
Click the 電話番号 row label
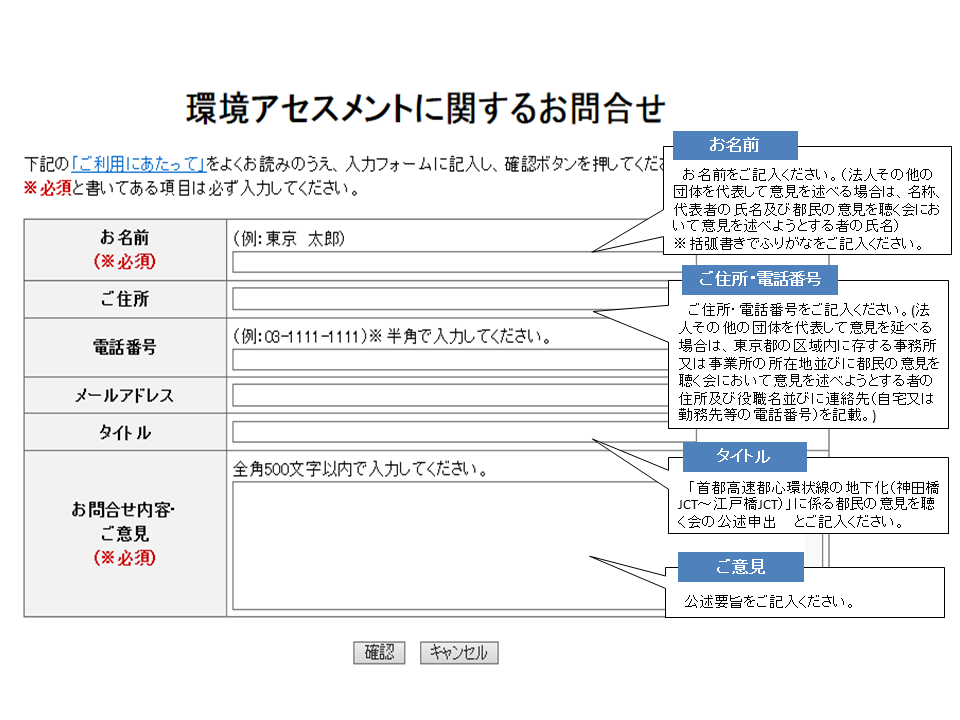click(125, 347)
